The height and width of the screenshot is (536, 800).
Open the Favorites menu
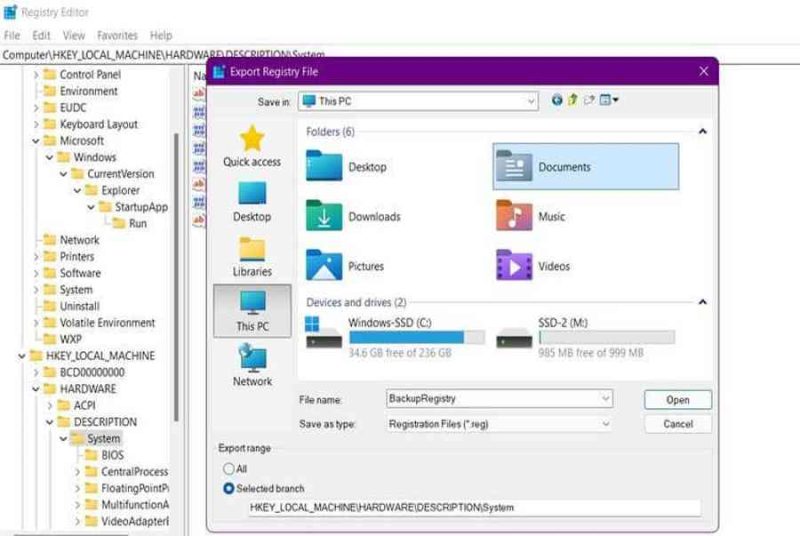point(117,36)
